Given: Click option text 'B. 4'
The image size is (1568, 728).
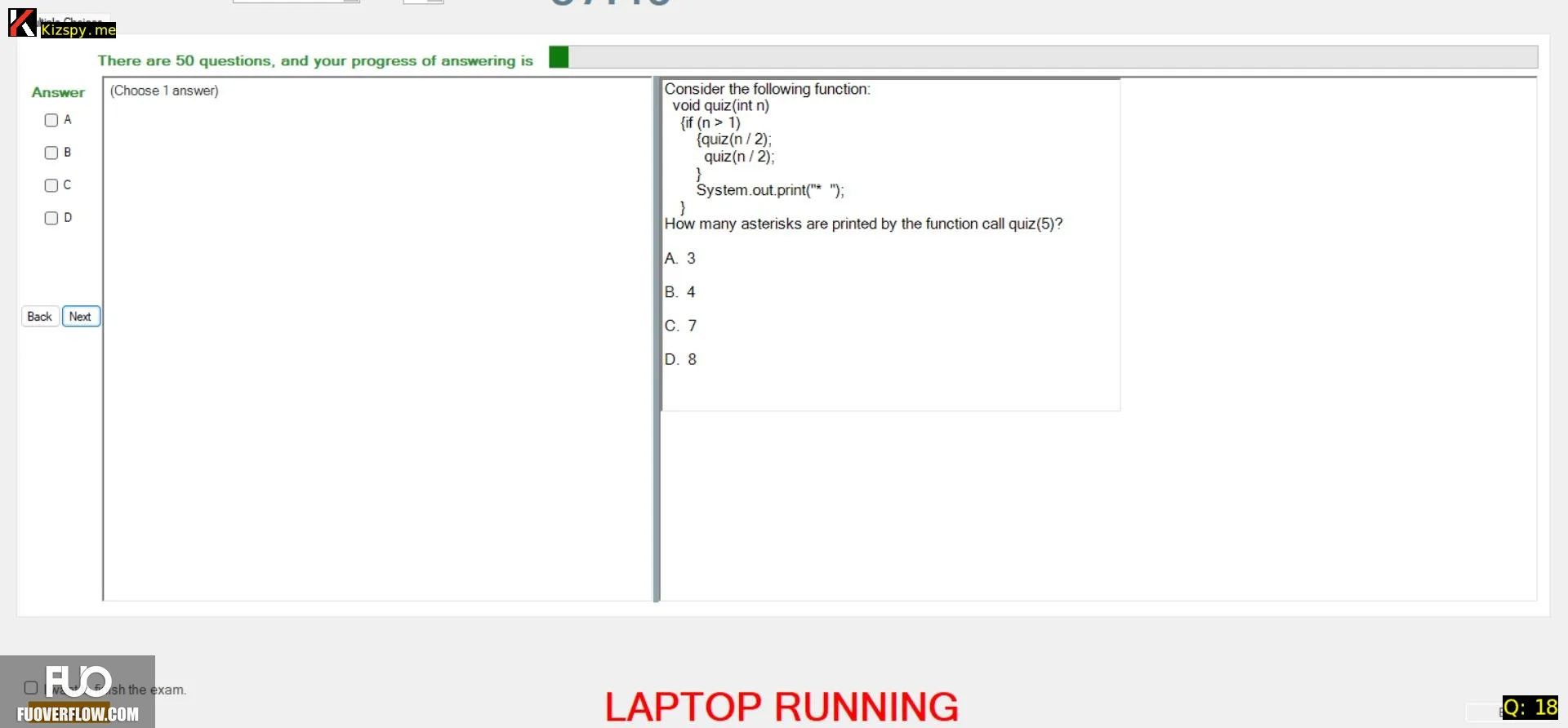Looking at the screenshot, I should pyautogui.click(x=679, y=292).
